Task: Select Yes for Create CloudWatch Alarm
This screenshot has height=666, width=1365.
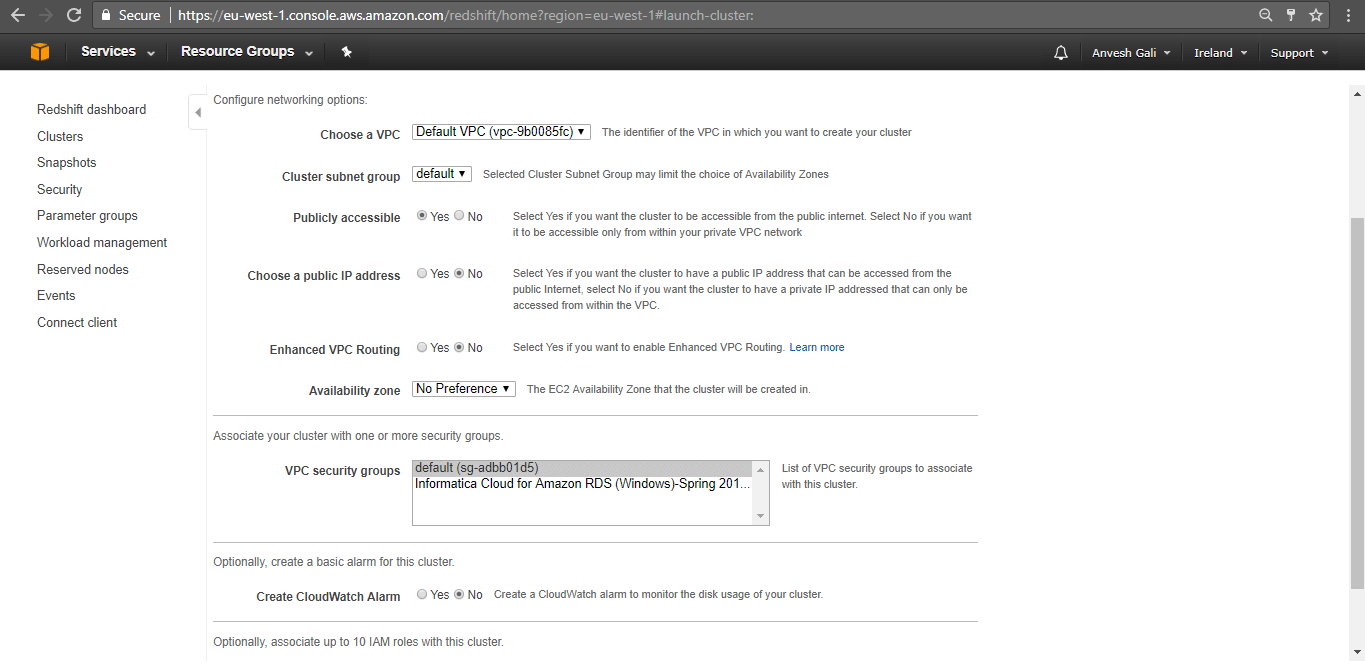Action: click(x=422, y=594)
